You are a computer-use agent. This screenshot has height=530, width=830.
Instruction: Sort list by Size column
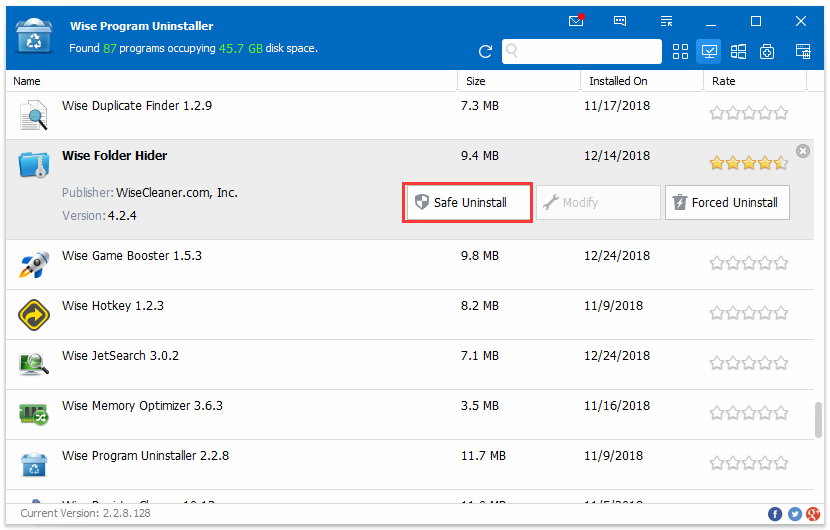coord(519,81)
